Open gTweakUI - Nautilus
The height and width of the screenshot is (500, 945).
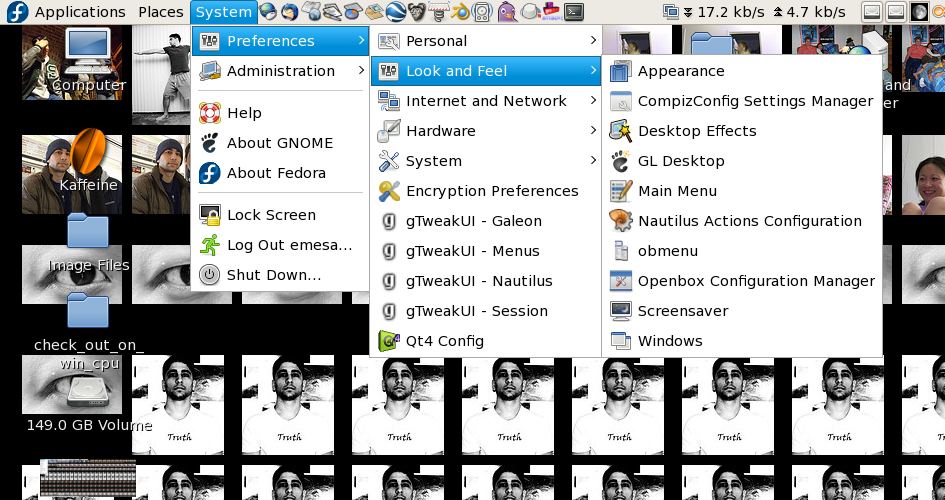click(486, 281)
